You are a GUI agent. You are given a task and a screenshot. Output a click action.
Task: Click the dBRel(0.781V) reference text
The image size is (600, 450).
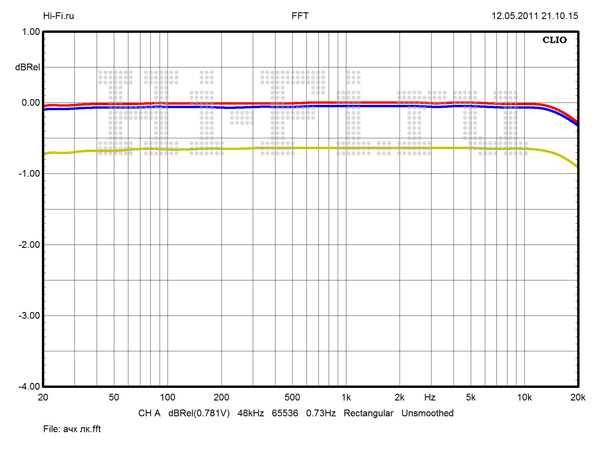pyautogui.click(x=201, y=412)
